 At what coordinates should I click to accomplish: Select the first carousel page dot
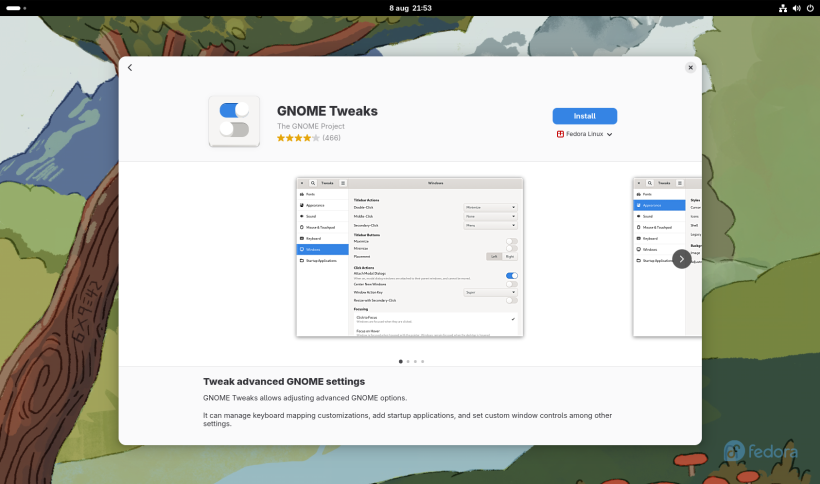point(401,361)
